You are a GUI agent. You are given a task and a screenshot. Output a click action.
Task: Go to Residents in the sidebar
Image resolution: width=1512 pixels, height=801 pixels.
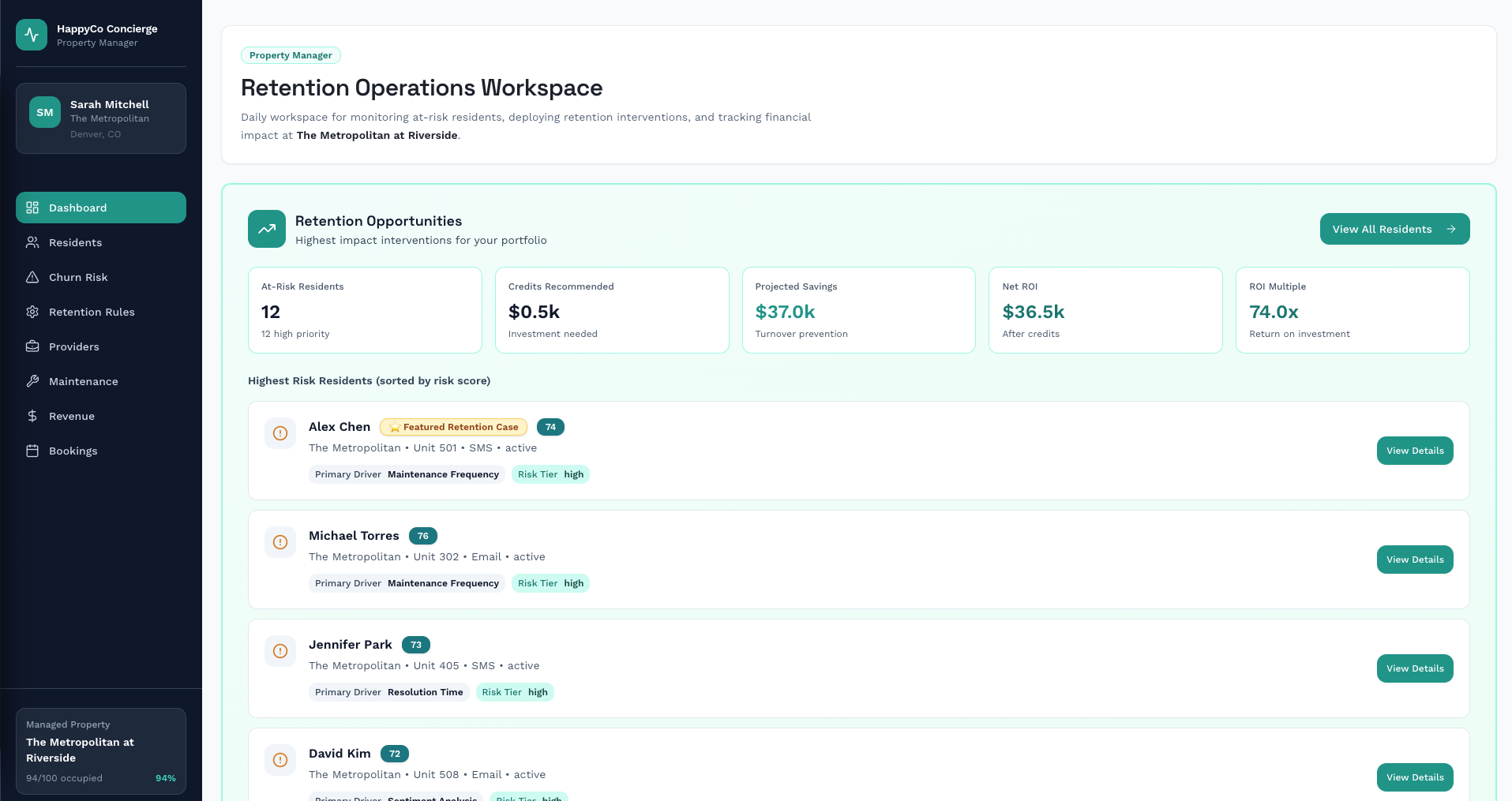point(101,242)
